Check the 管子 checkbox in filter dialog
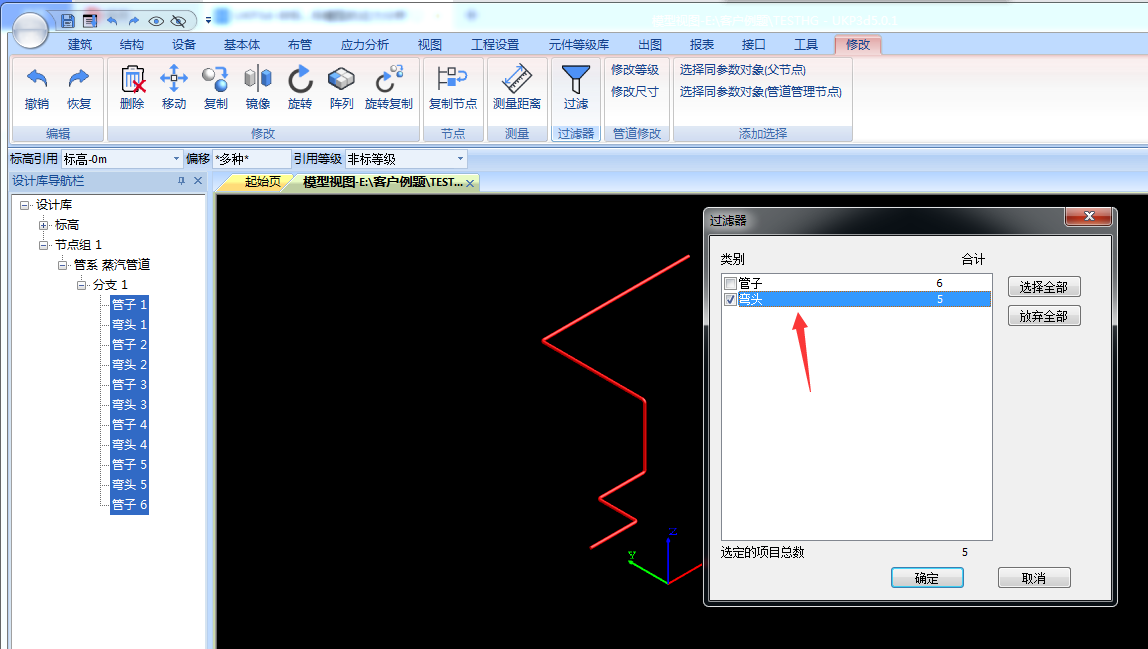The width and height of the screenshot is (1148, 649). (x=731, y=284)
